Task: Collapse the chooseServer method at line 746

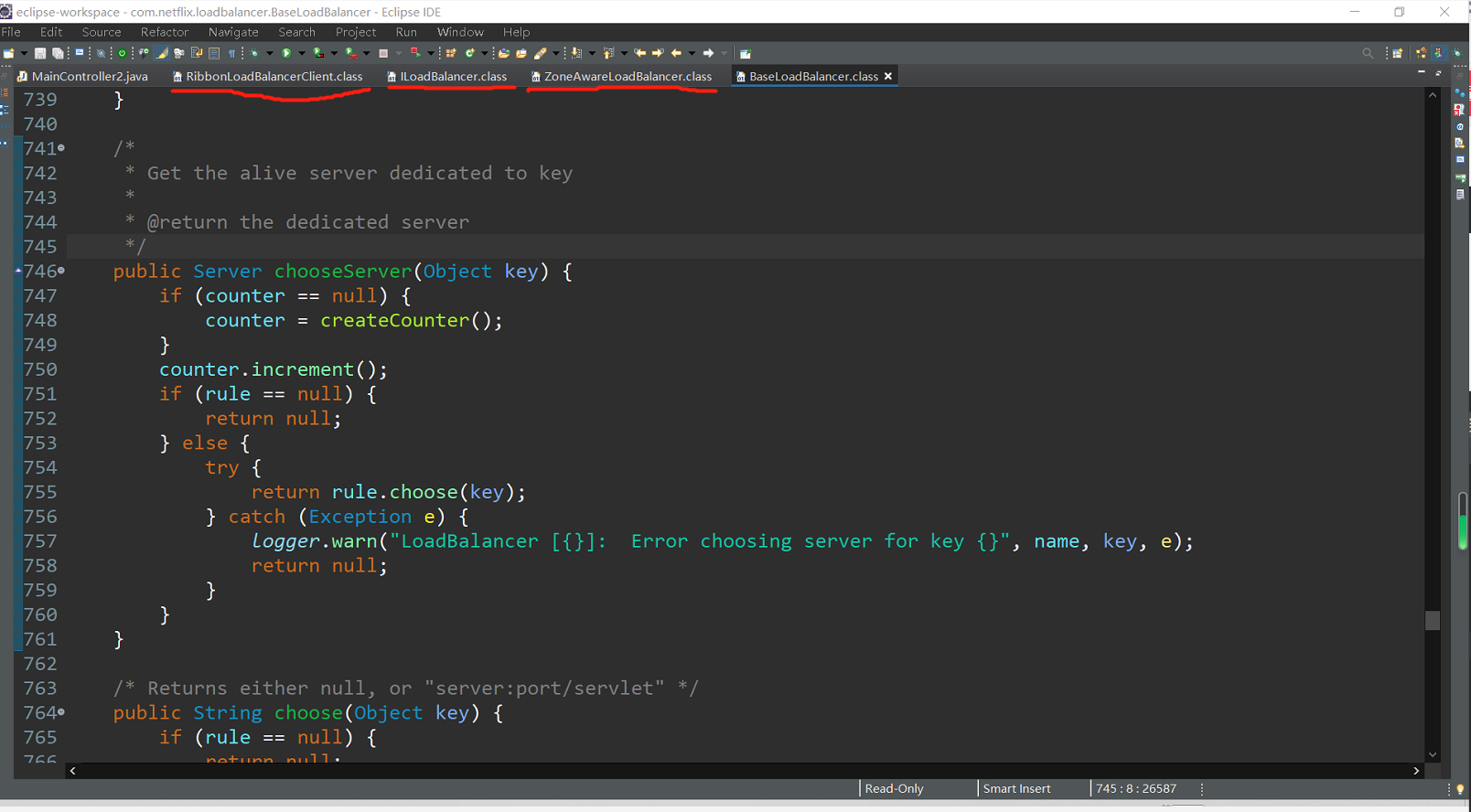Action: 61,271
